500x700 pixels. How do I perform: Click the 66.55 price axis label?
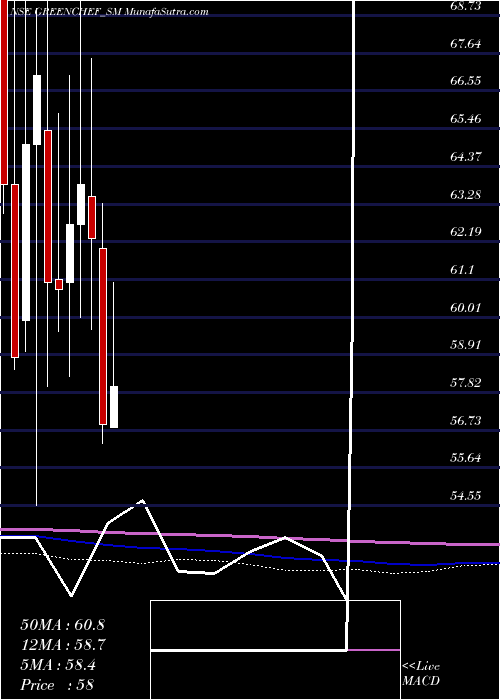(x=466, y=81)
